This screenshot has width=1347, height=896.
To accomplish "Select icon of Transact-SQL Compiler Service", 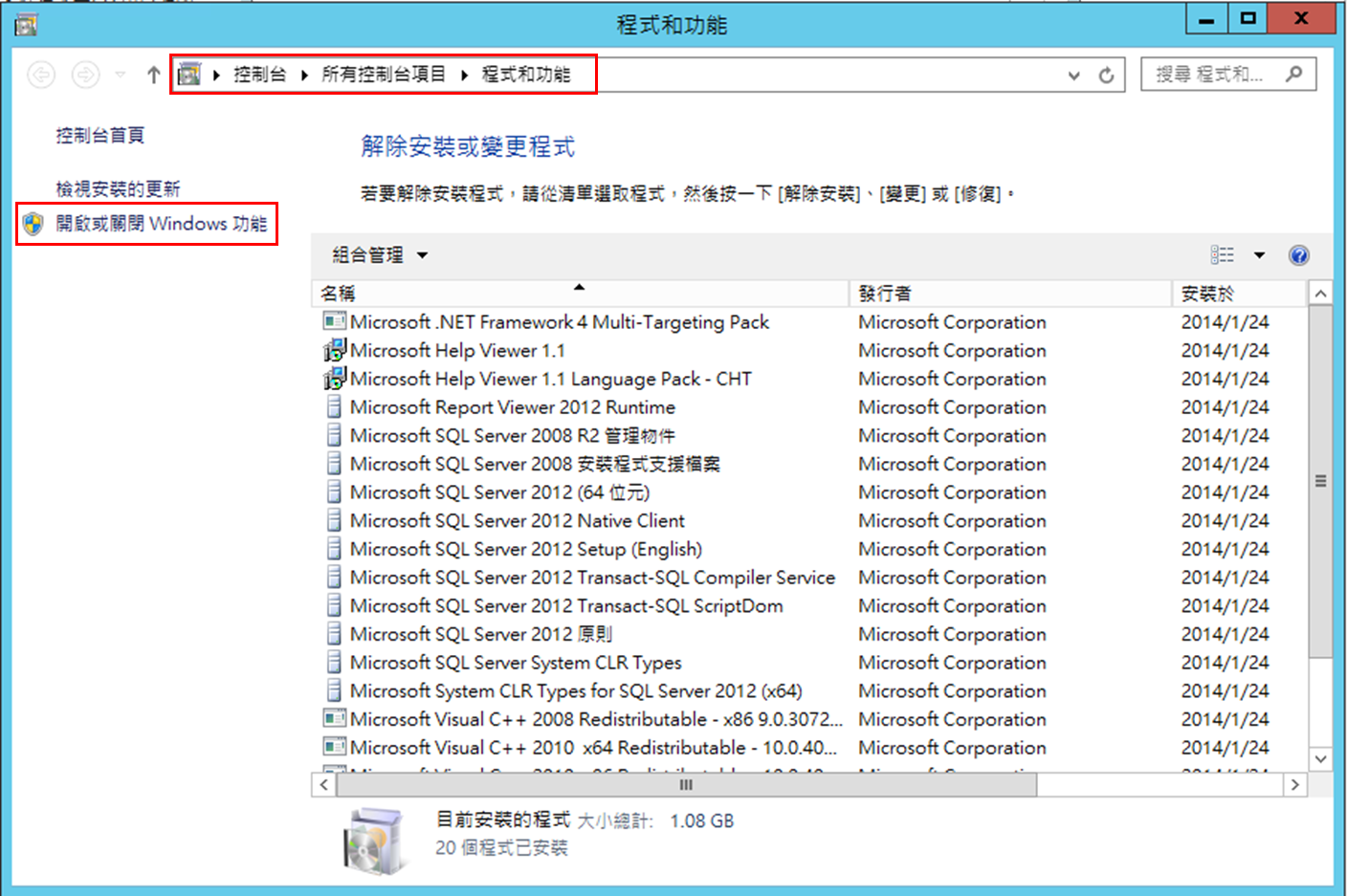I will (334, 578).
